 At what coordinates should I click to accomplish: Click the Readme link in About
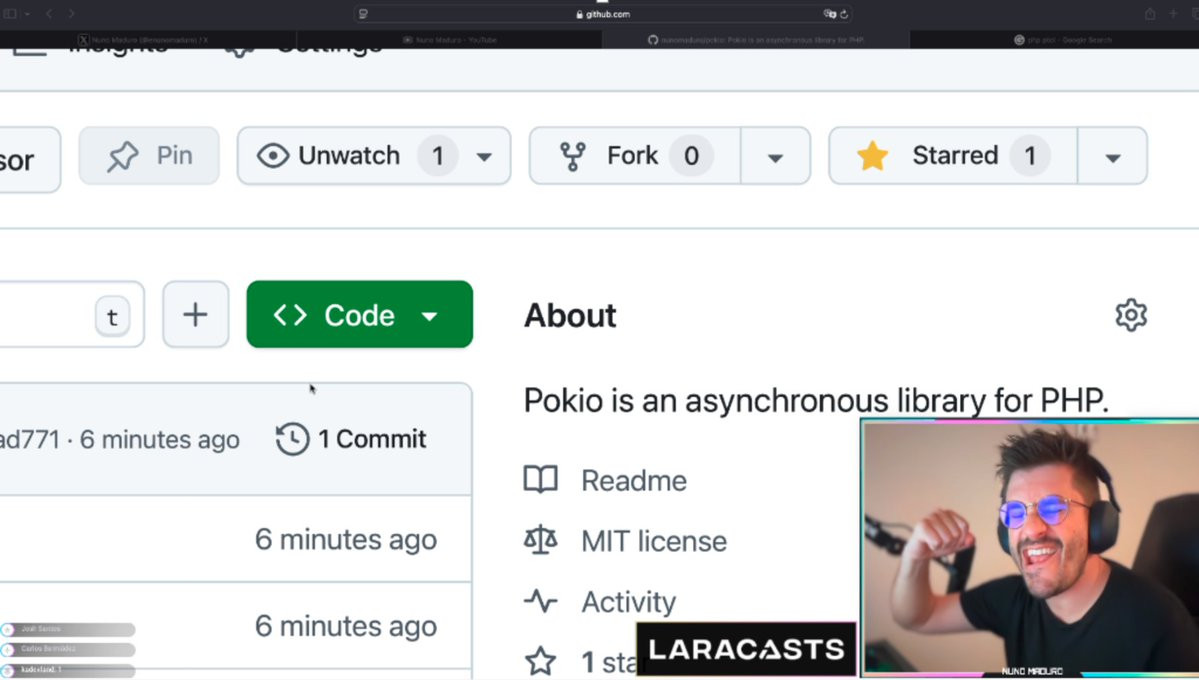tap(634, 480)
